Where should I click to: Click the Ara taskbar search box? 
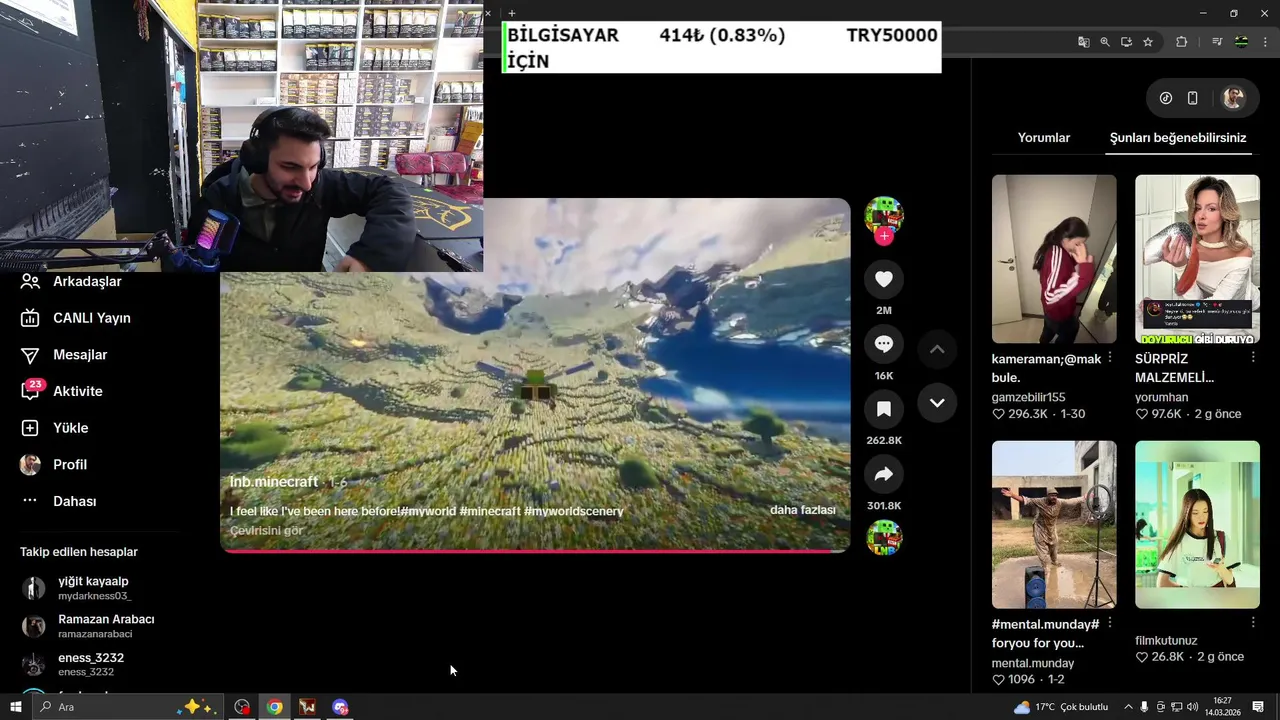point(127,707)
